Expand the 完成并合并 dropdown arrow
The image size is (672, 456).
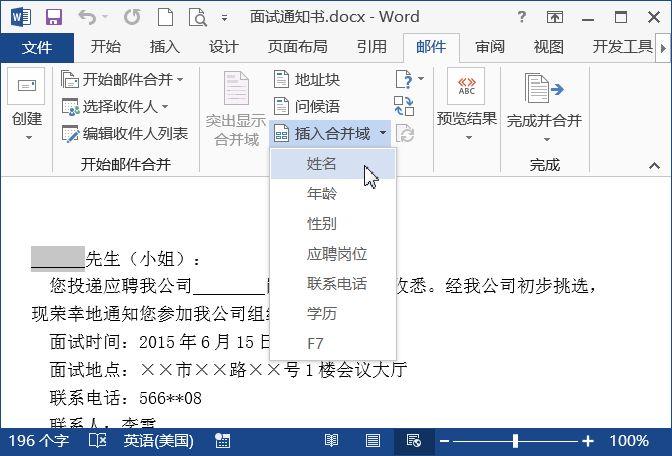pyautogui.click(x=546, y=139)
